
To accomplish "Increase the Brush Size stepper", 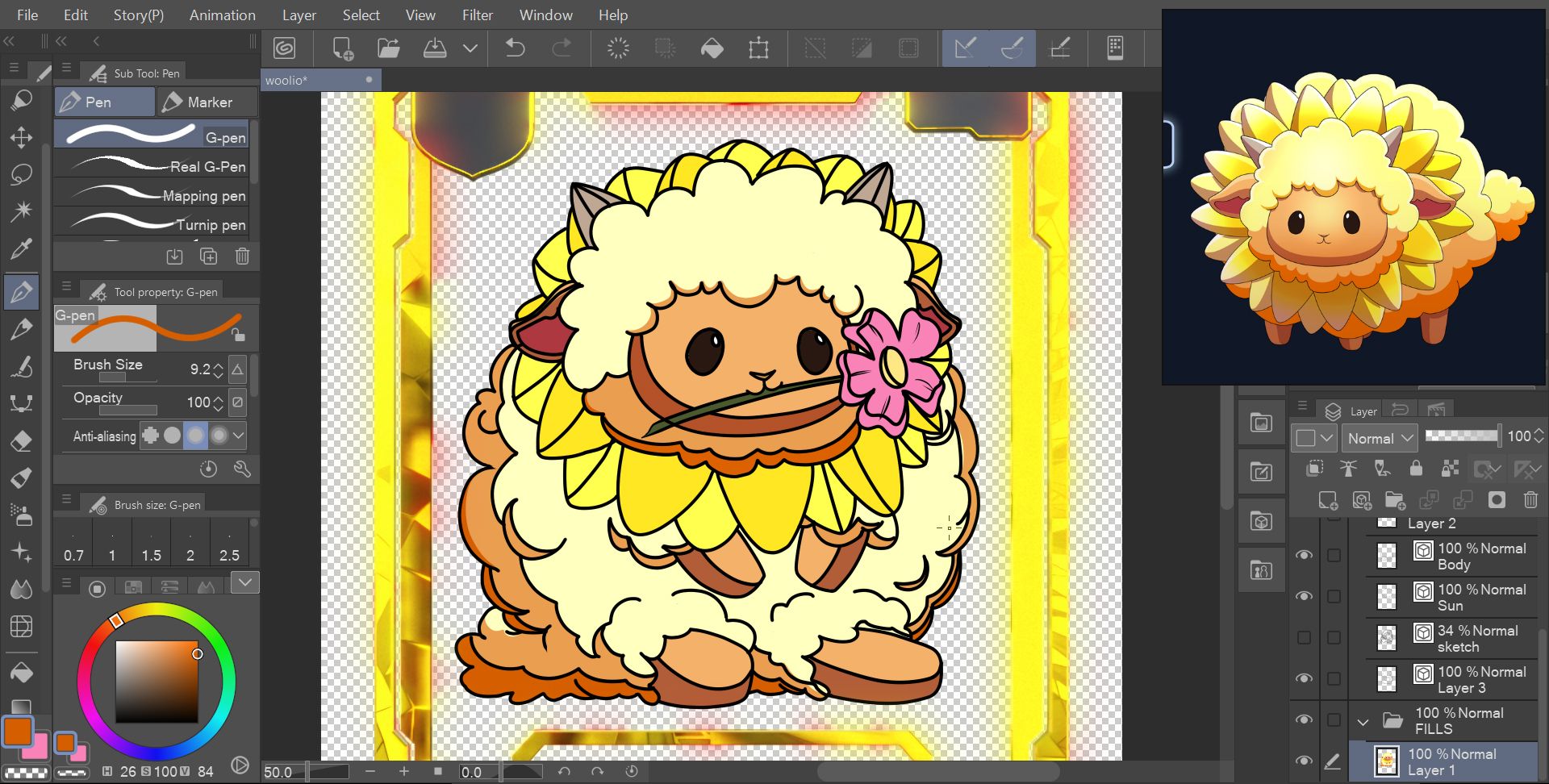I will 218,365.
